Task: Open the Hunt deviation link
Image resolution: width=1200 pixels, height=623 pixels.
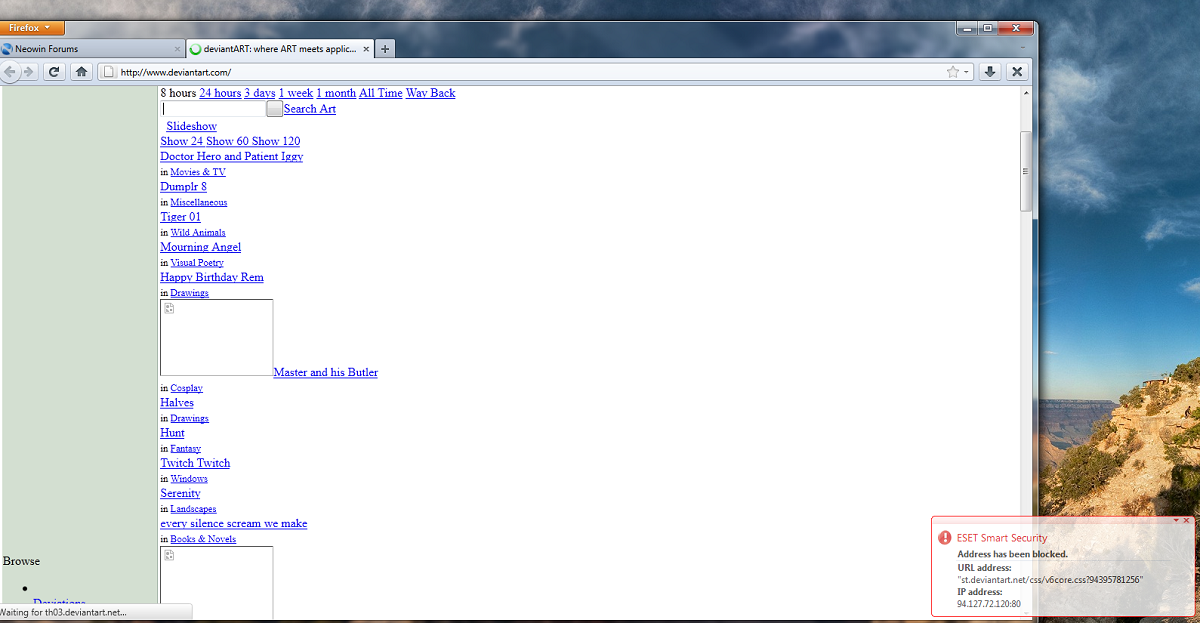Action: [172, 433]
